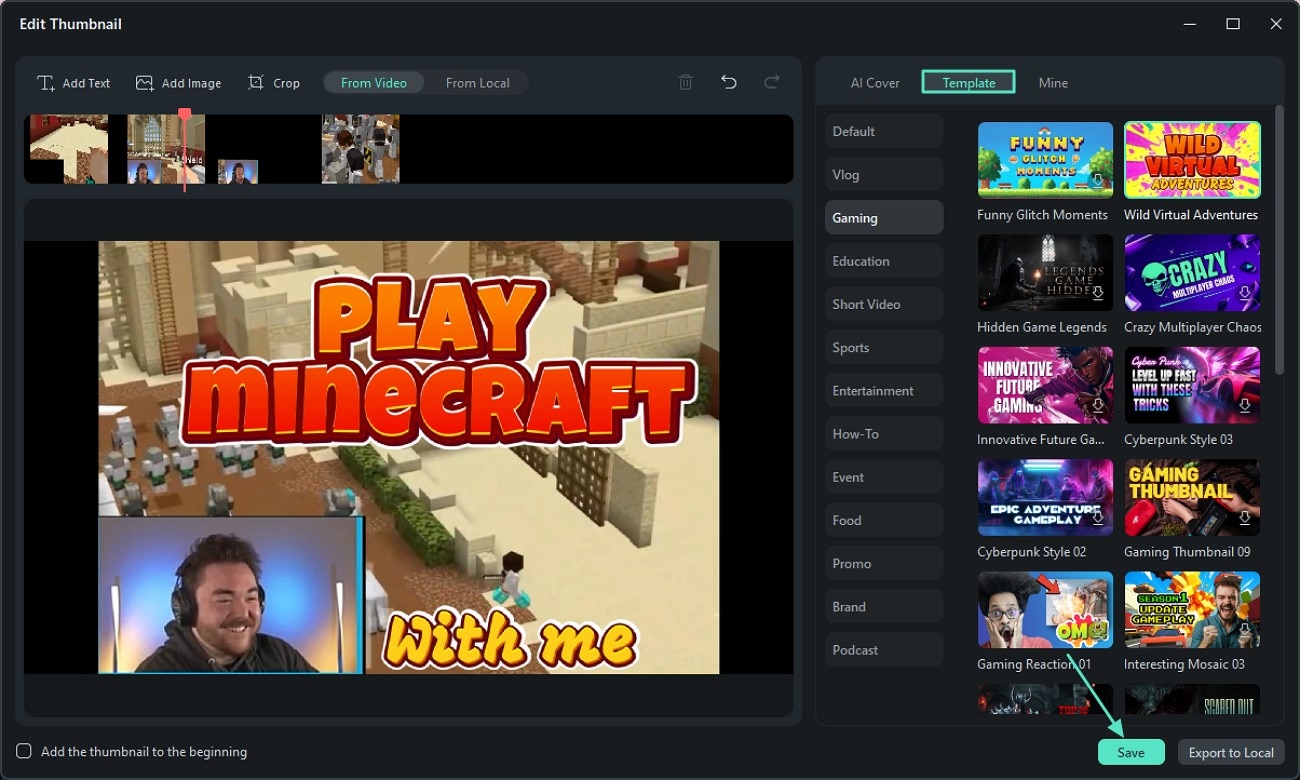Download the Crazy Multiplayer Chaos template
The image size is (1300, 780).
(1245, 293)
